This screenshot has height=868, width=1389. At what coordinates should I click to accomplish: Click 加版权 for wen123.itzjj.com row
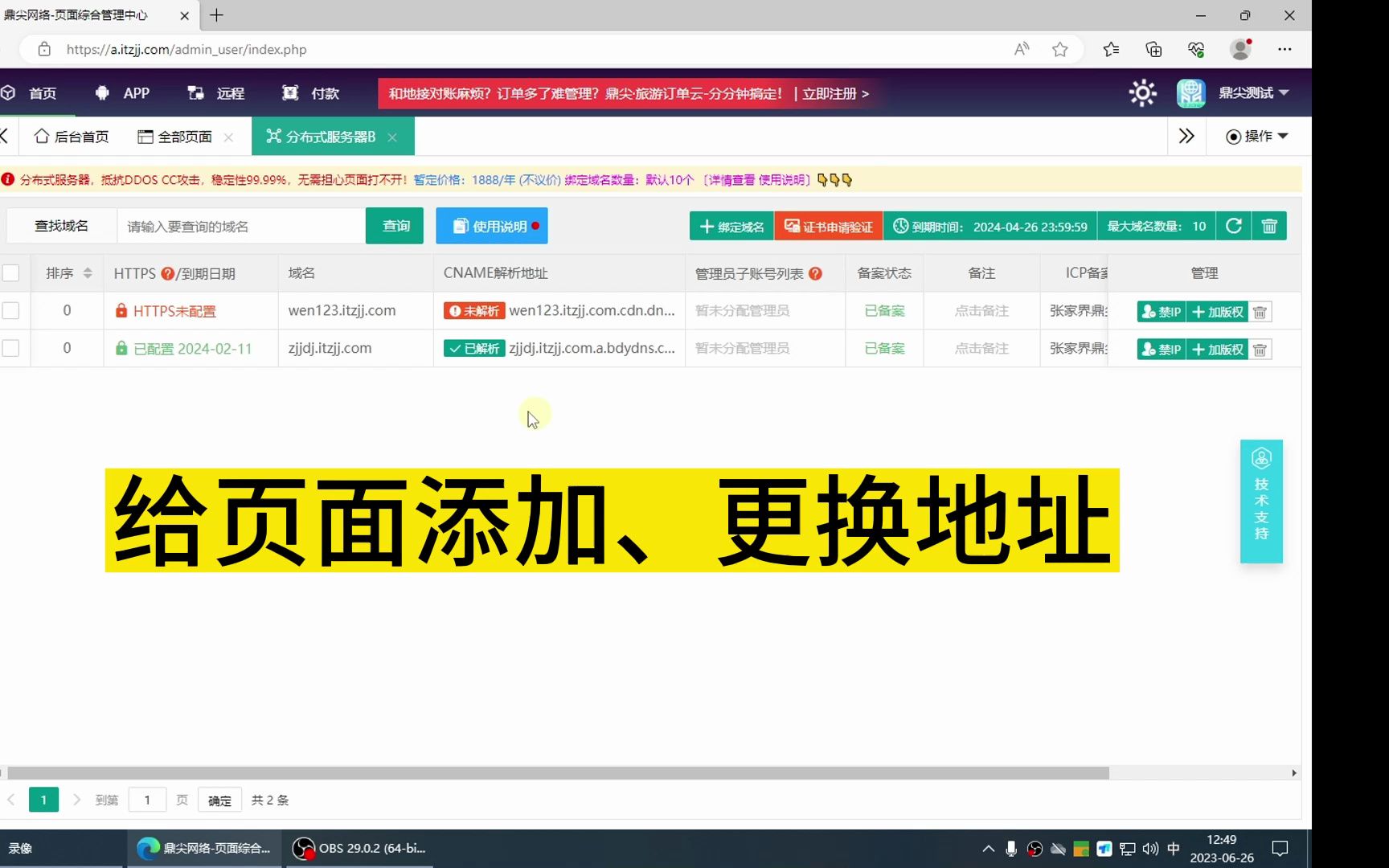[x=1217, y=312]
